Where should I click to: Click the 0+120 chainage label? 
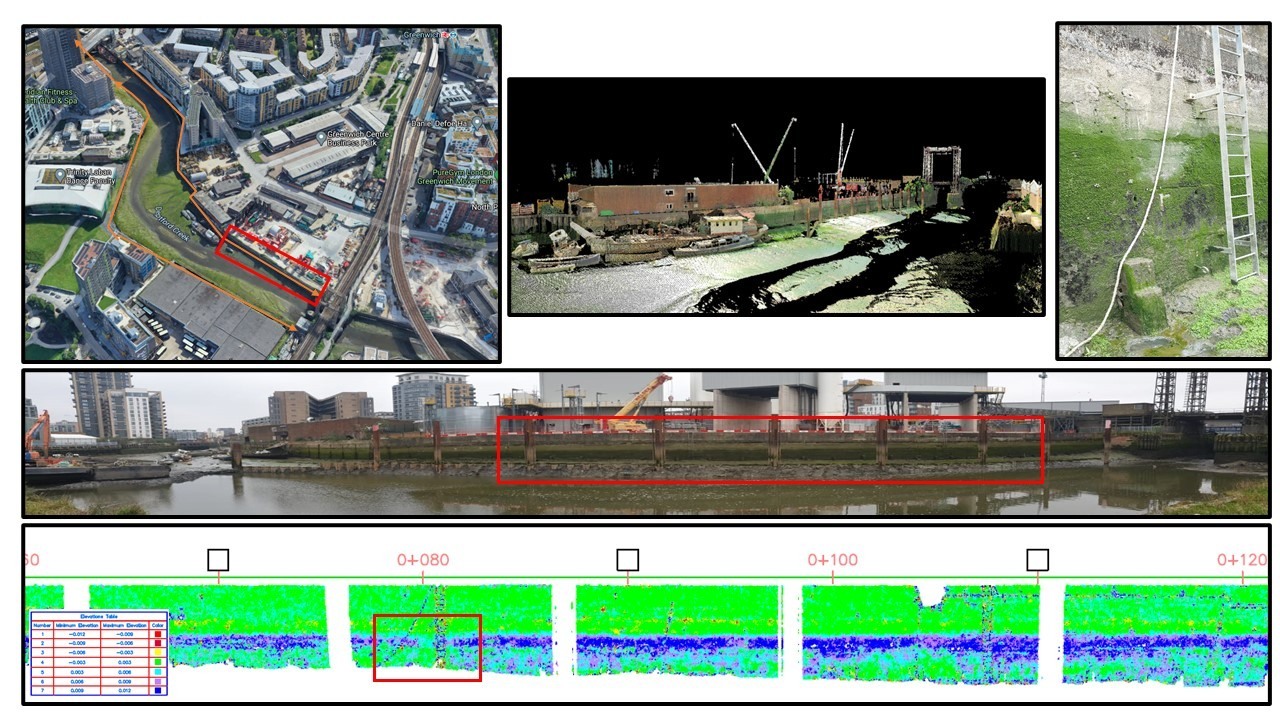tap(1241, 560)
